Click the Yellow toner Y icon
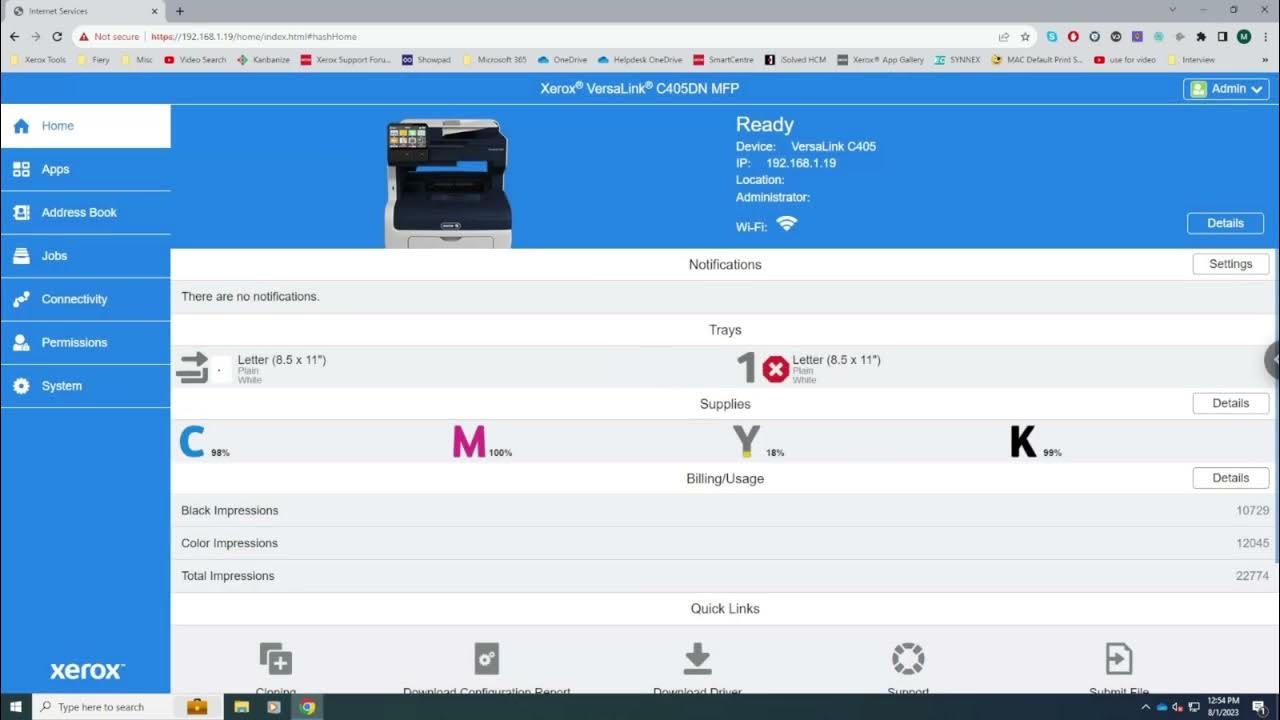Viewport: 1280px width, 720px height. (x=746, y=441)
